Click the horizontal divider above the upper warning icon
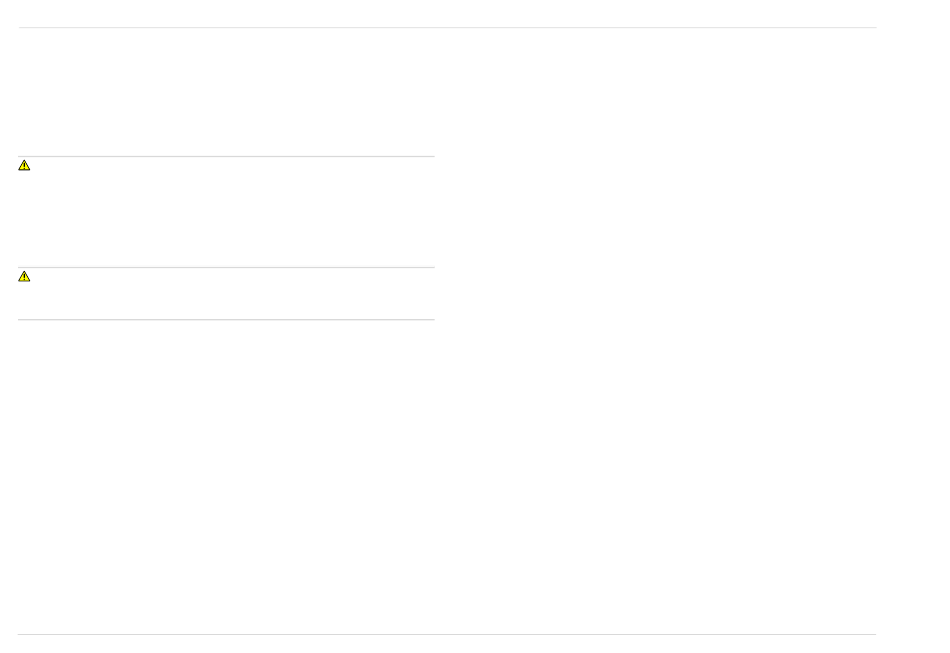950x653 pixels. pyautogui.click(x=227, y=156)
